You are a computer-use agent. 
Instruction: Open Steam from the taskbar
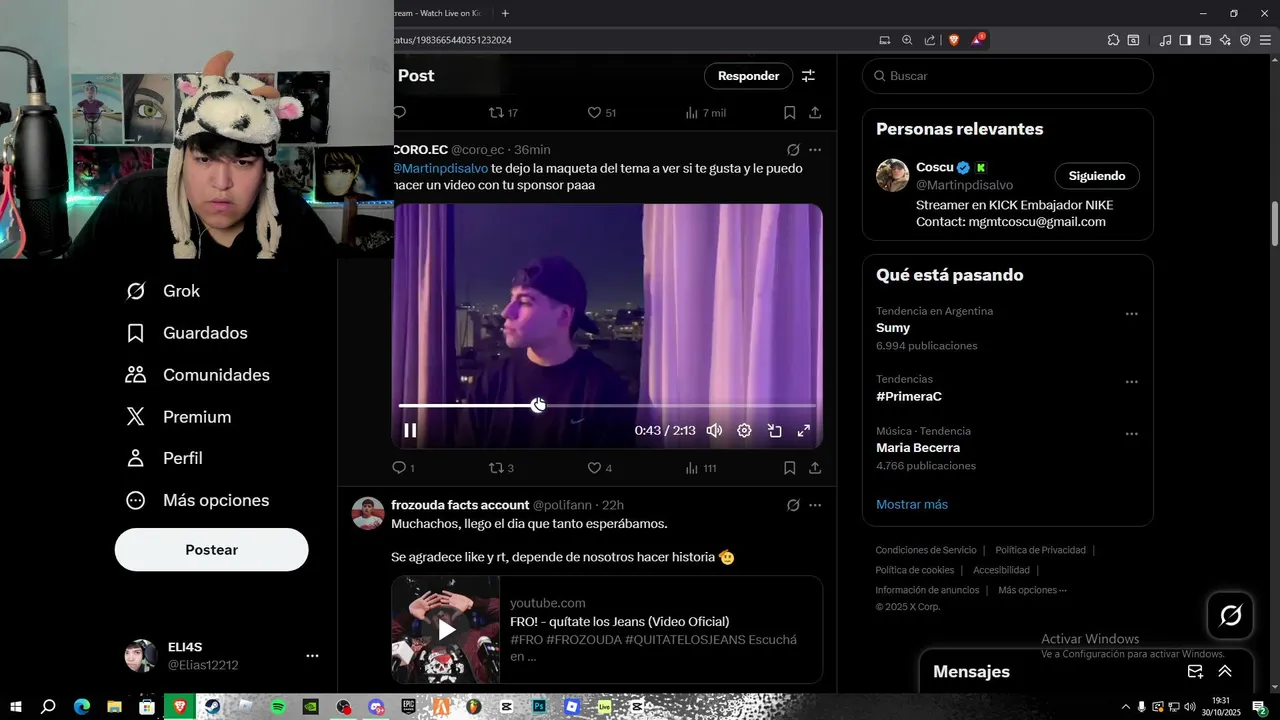pos(212,706)
